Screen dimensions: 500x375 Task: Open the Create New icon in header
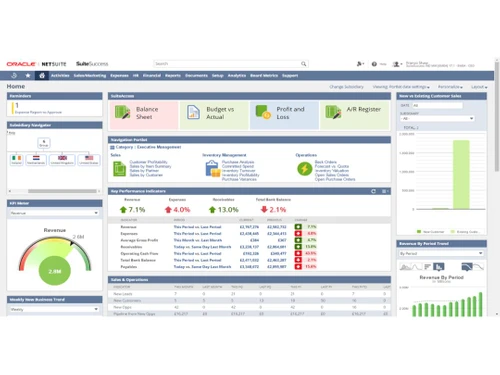[x=360, y=64]
